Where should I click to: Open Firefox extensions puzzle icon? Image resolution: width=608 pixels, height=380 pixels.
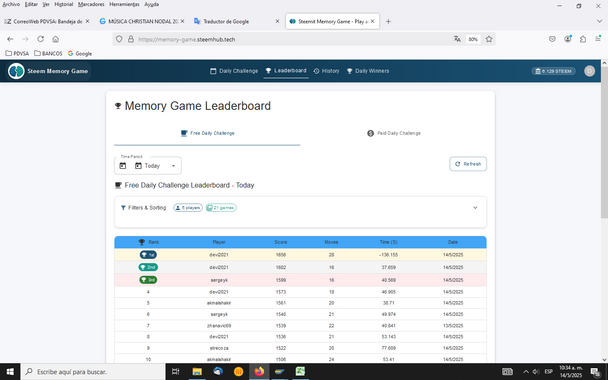pos(583,39)
